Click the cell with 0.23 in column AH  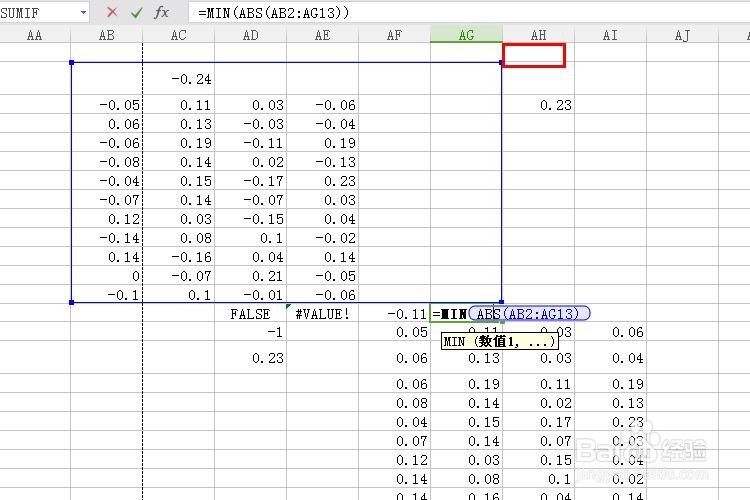pyautogui.click(x=539, y=104)
